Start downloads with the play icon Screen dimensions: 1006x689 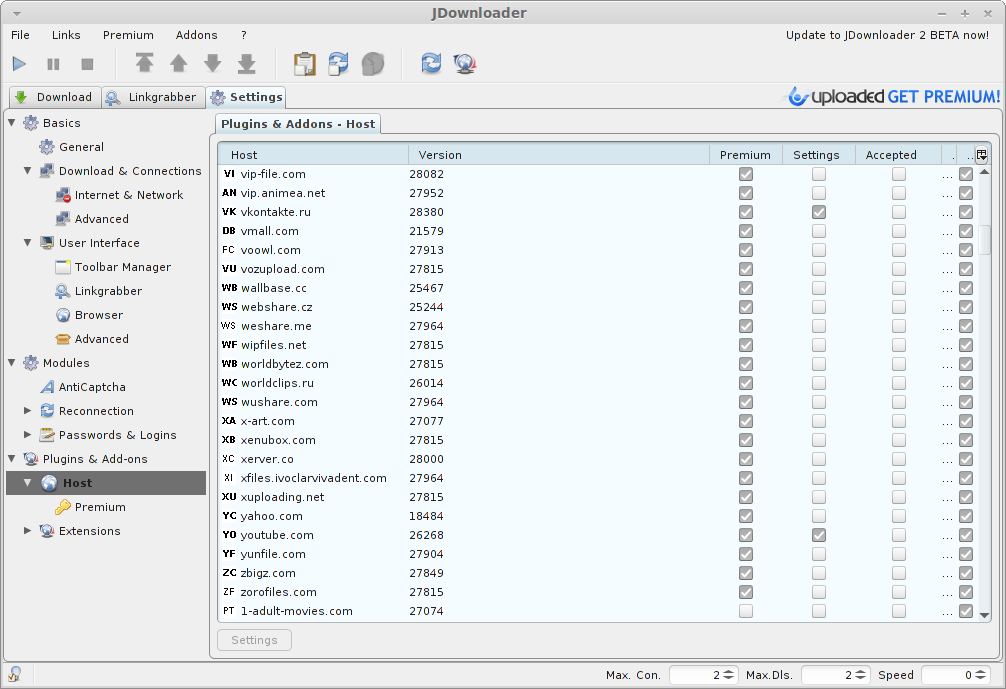click(x=19, y=64)
